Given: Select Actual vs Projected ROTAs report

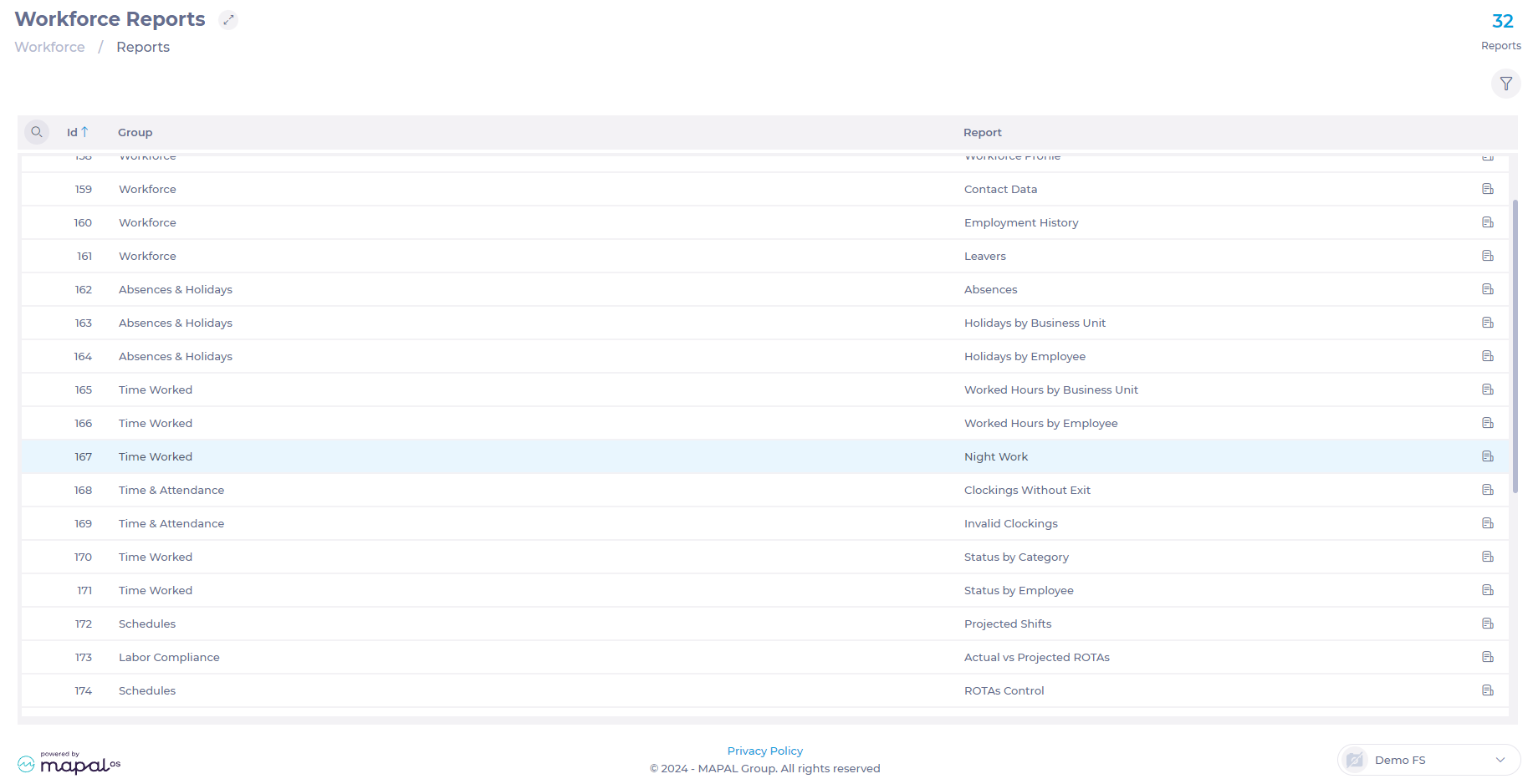Looking at the screenshot, I should point(1036,657).
